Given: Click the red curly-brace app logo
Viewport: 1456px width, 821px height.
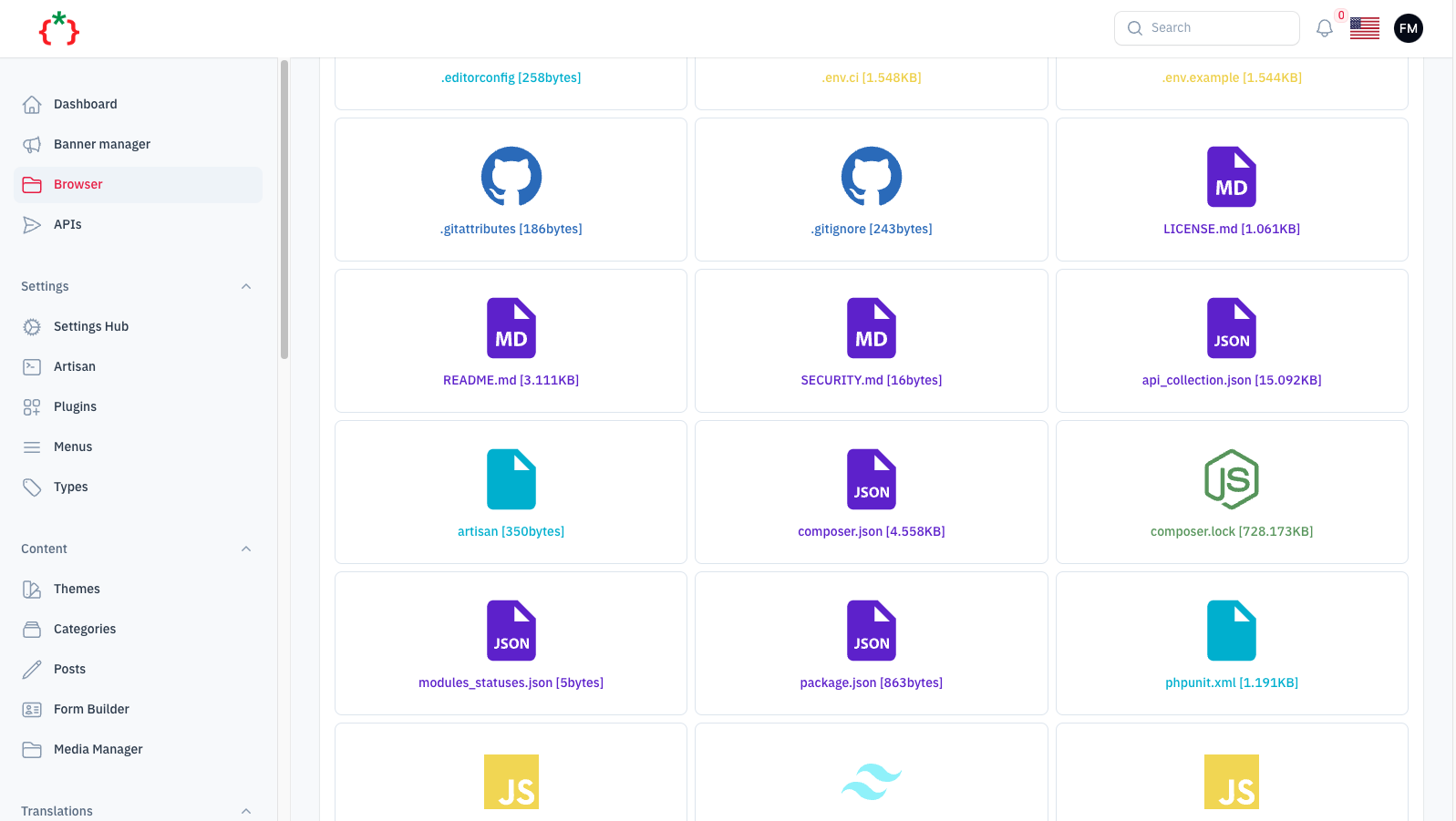Looking at the screenshot, I should point(59,28).
